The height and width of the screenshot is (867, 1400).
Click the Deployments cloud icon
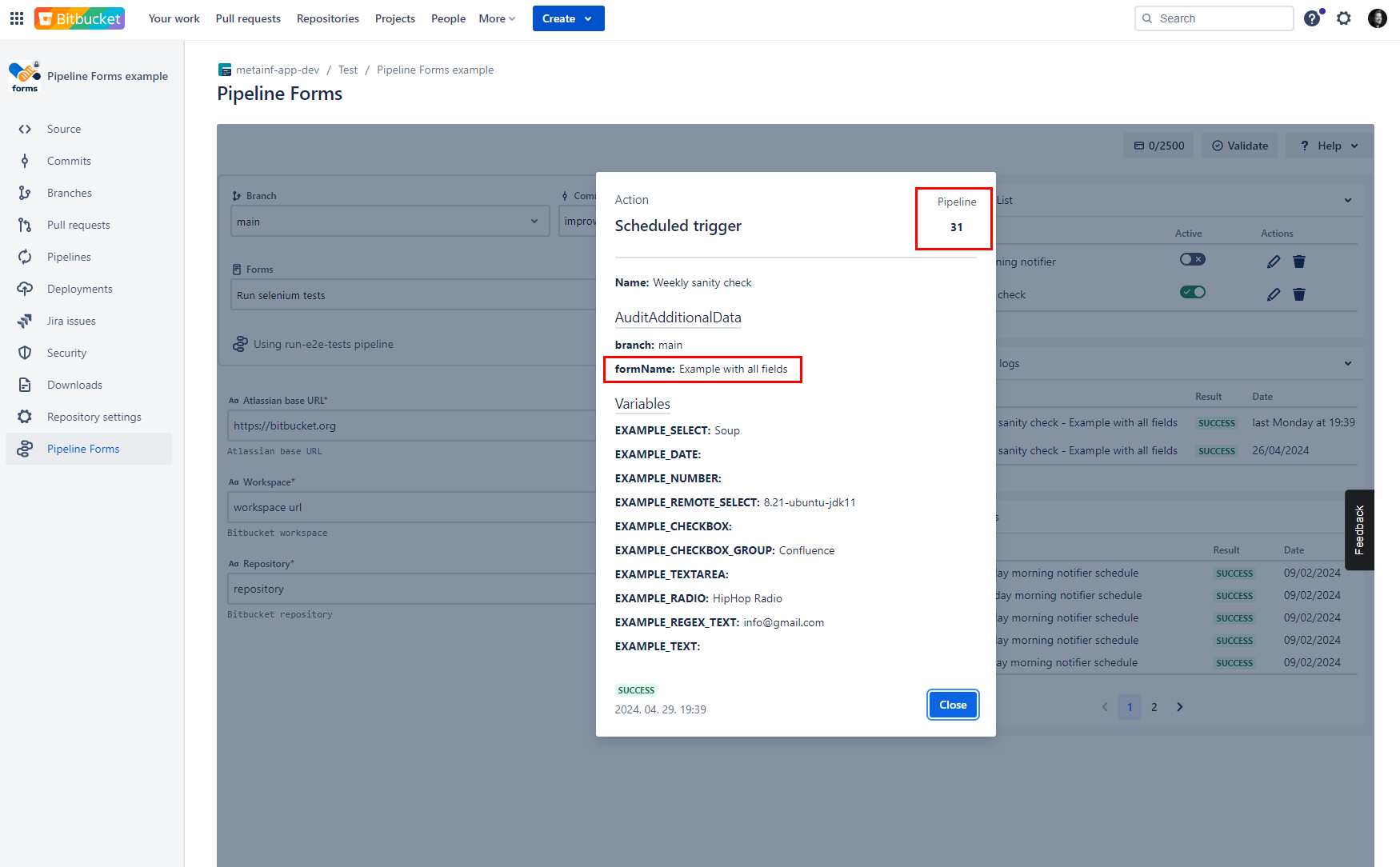[25, 289]
